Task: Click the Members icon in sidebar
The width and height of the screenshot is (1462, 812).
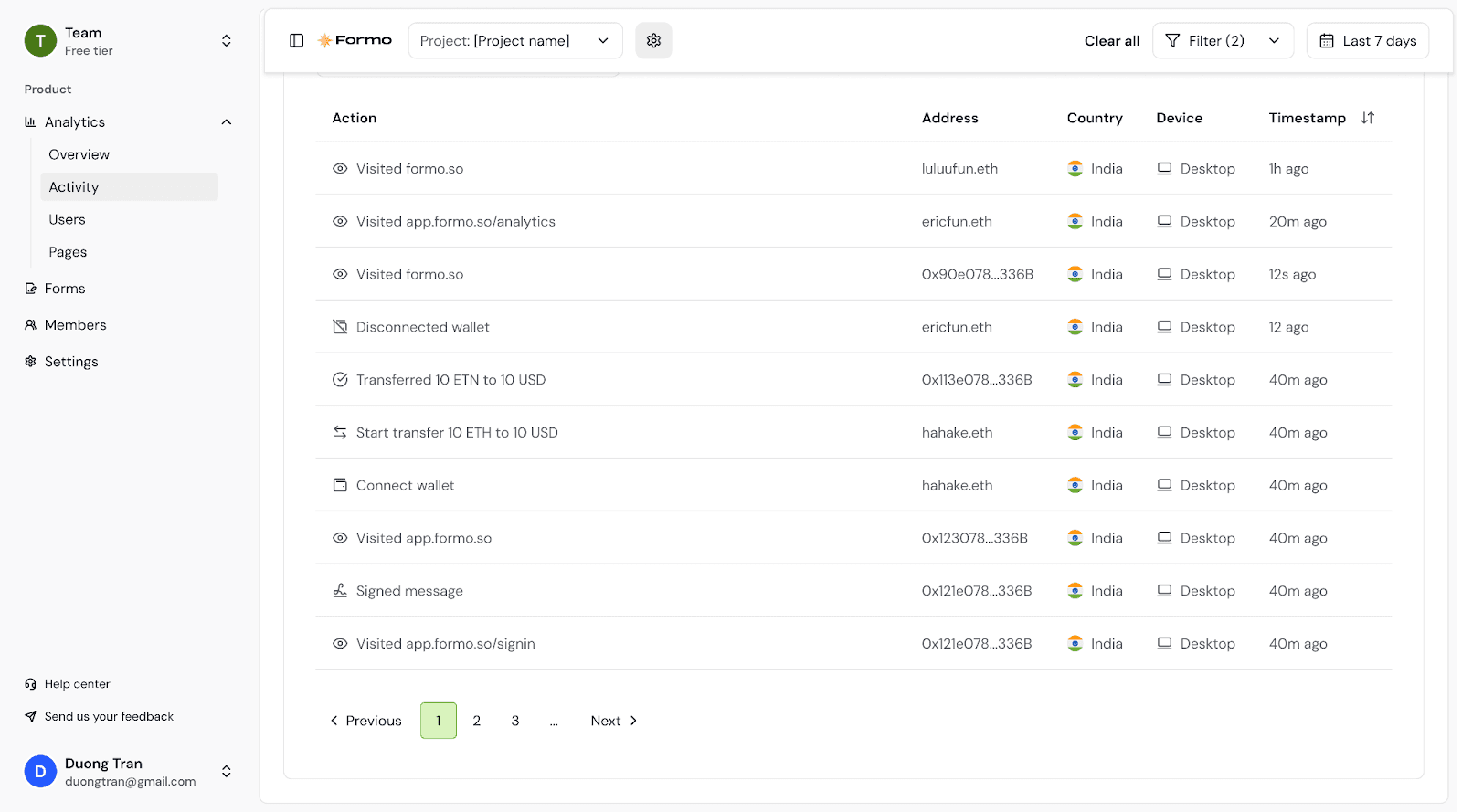Action: click(x=30, y=324)
